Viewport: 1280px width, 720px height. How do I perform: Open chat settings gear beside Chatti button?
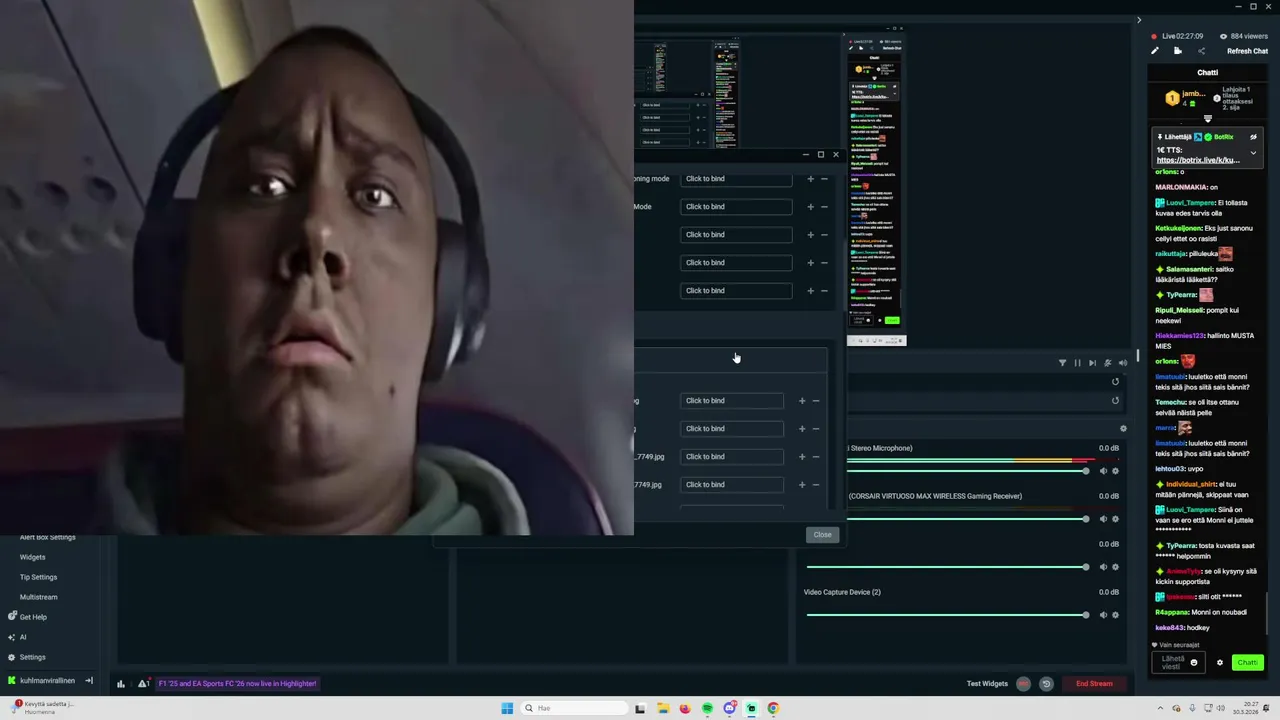(1219, 663)
